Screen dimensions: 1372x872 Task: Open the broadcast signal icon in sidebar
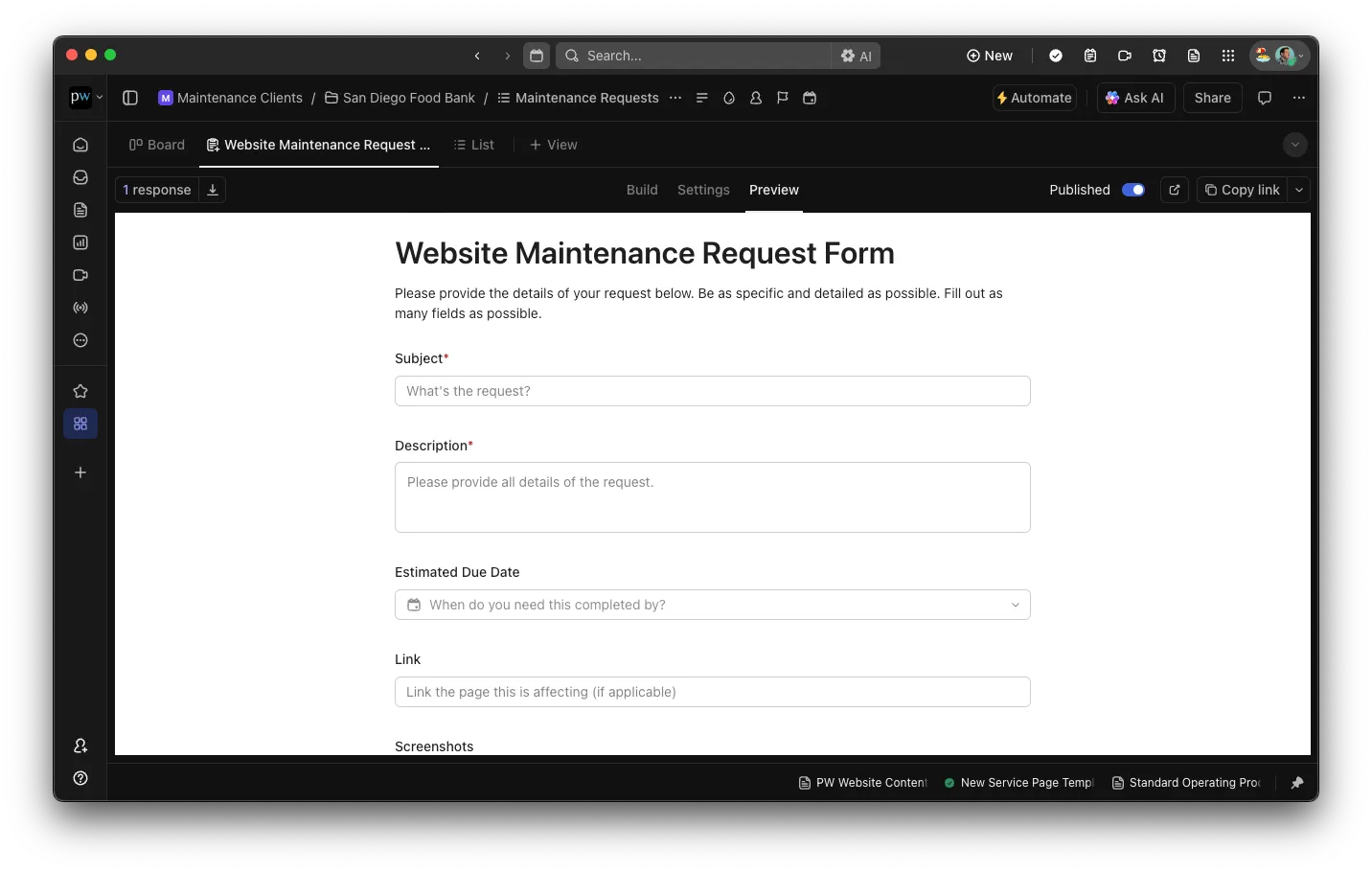click(x=80, y=308)
